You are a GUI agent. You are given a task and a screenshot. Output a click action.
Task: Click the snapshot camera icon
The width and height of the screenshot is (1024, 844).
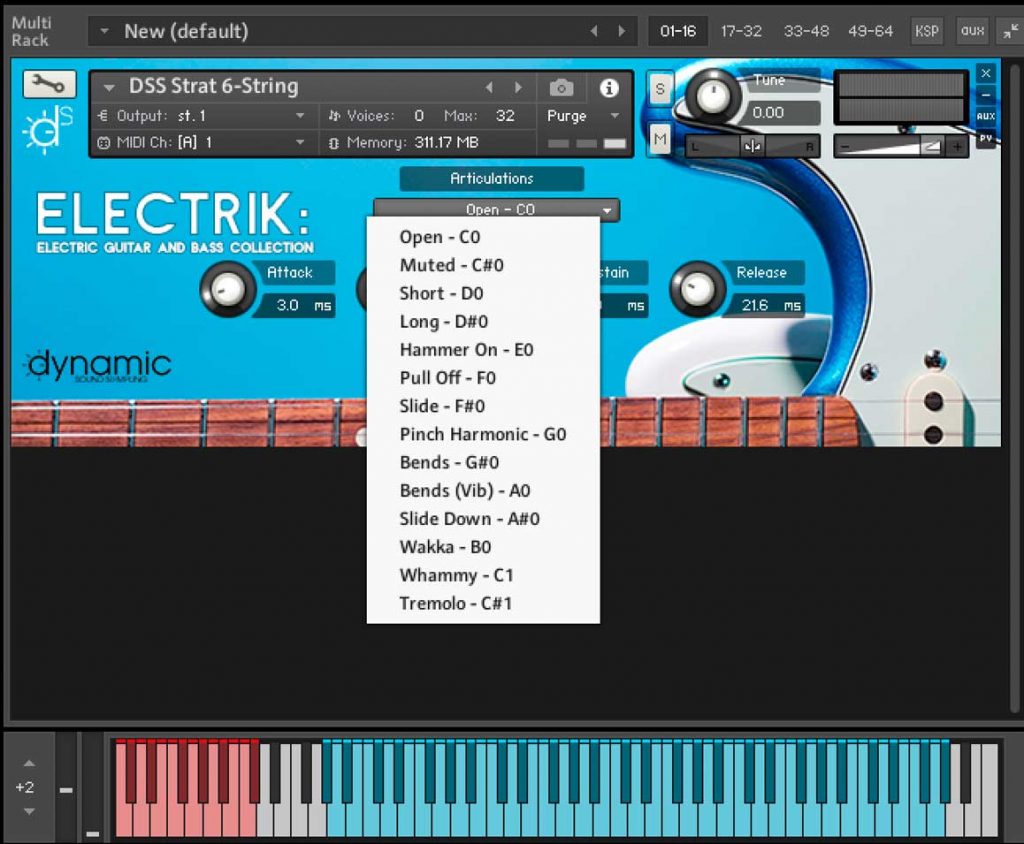click(561, 88)
